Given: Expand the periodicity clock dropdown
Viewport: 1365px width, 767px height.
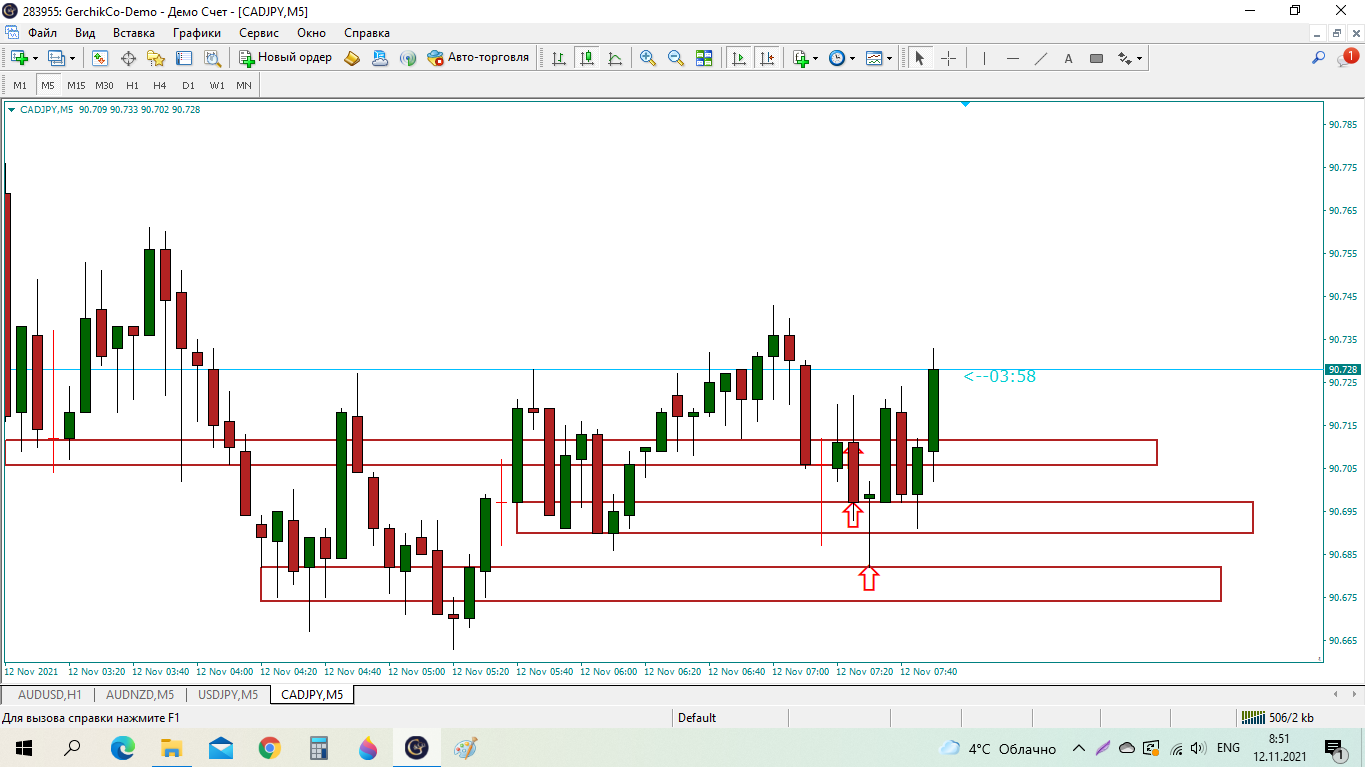Looking at the screenshot, I should [x=852, y=58].
